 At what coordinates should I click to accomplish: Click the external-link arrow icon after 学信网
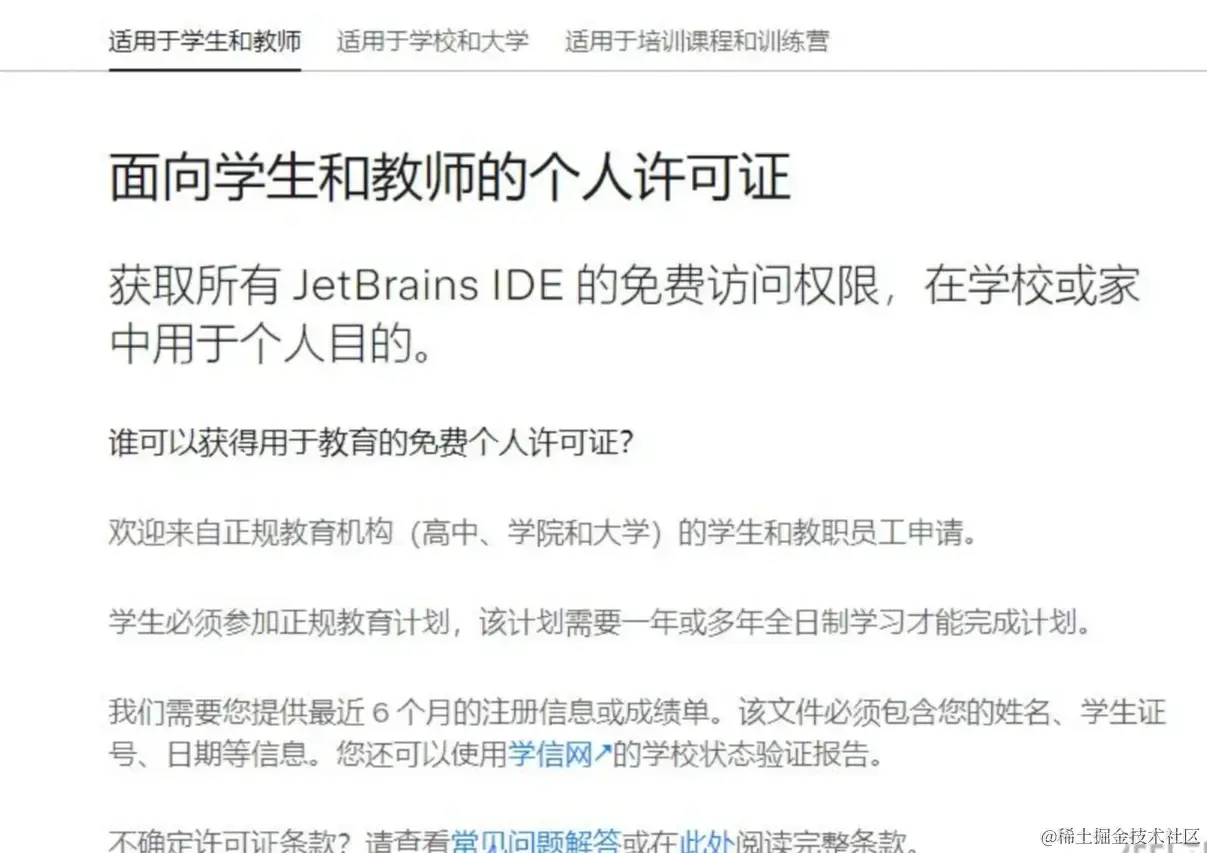pos(603,754)
